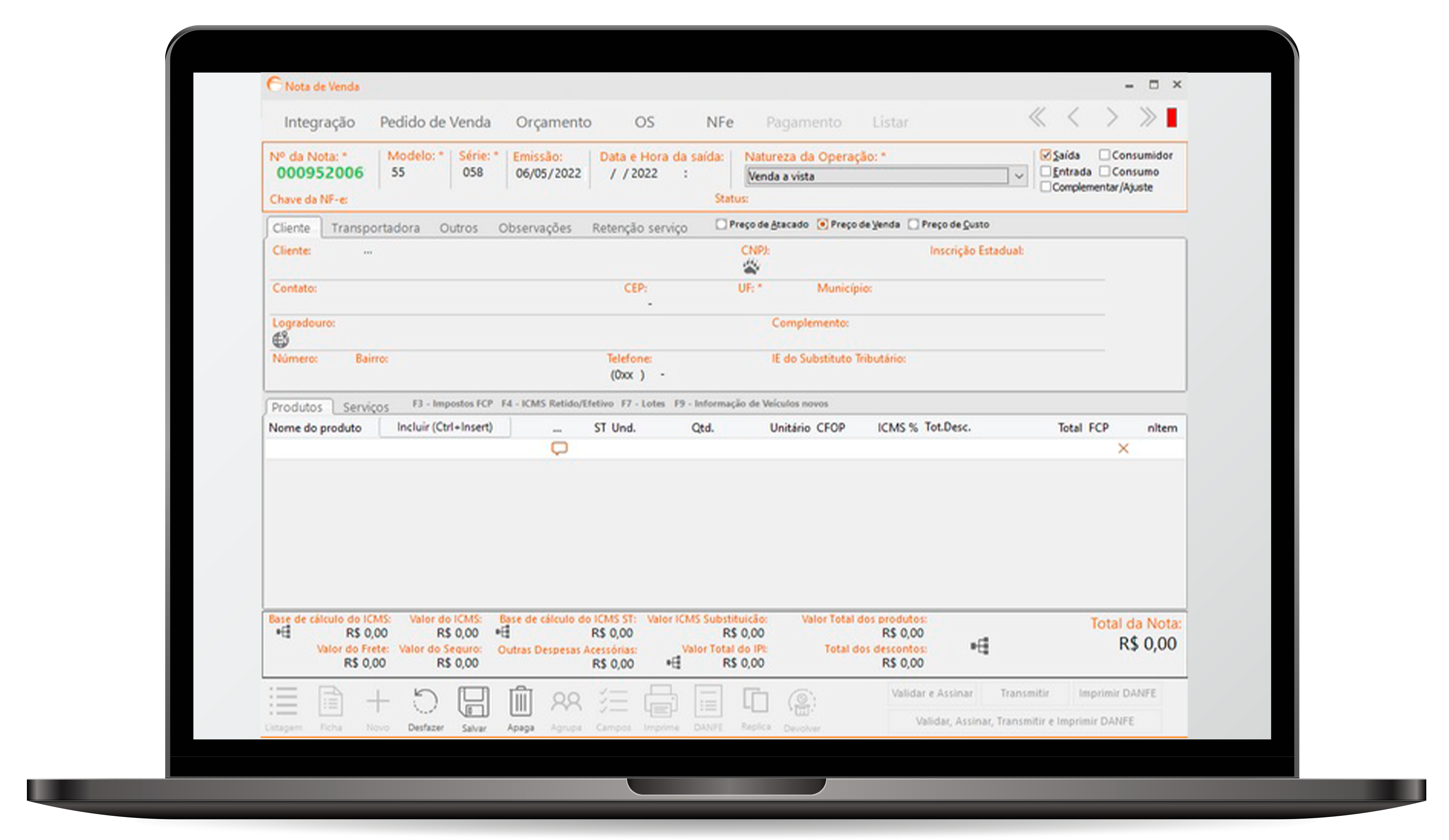
Task: Click tree icon under Base de cálculo do ICMS
Action: (x=283, y=633)
